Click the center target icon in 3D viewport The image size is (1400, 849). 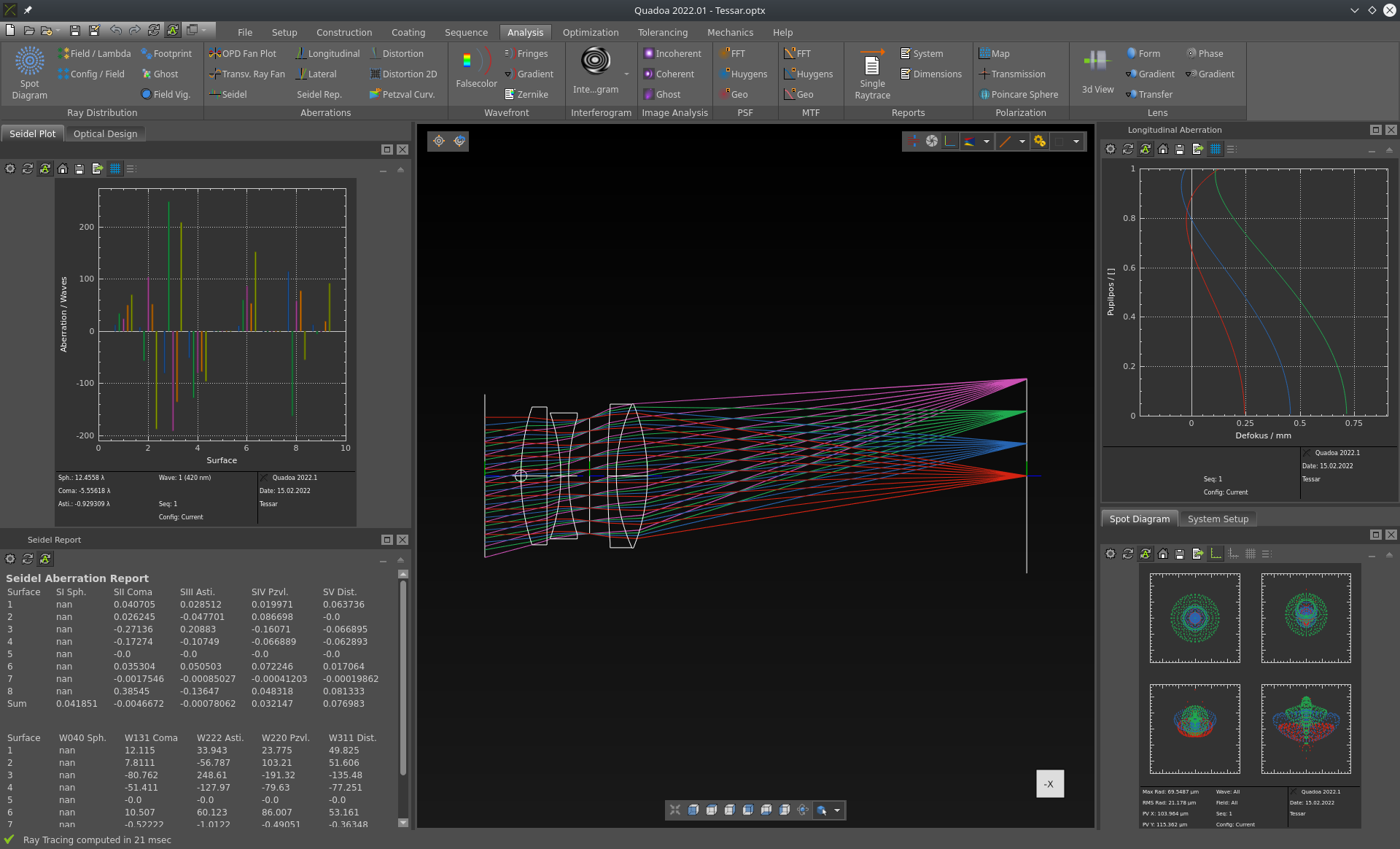point(439,141)
